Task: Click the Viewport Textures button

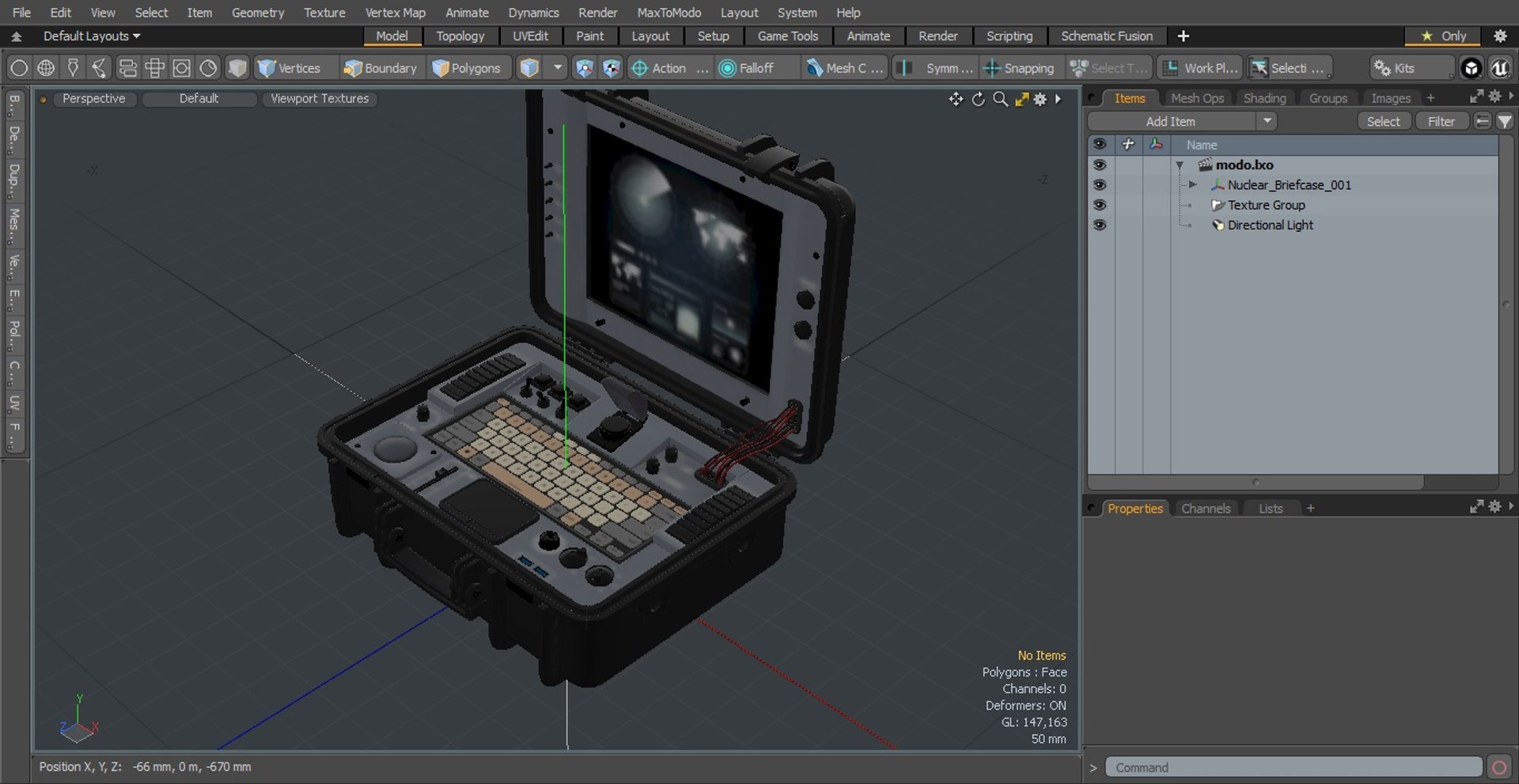Action: coord(320,98)
